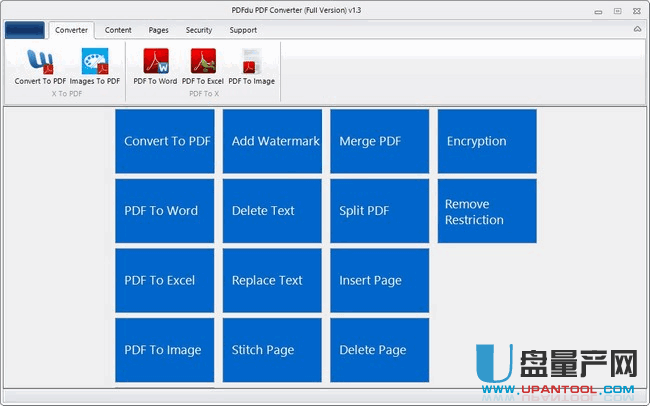This screenshot has width=650, height=406.
Task: Open the Merge PDF tile
Action: point(379,141)
